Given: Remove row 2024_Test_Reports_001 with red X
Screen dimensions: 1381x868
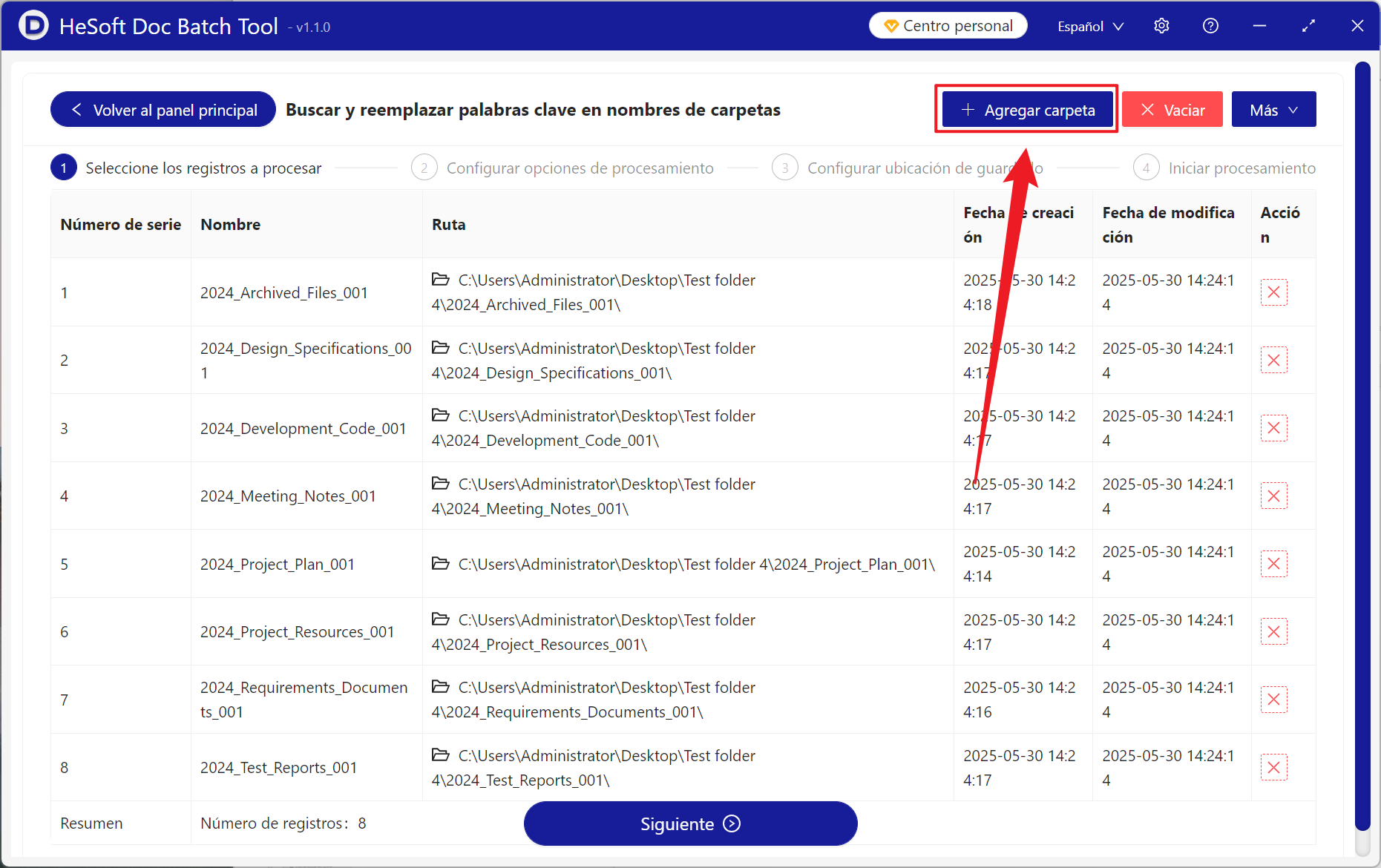Looking at the screenshot, I should [x=1273, y=767].
